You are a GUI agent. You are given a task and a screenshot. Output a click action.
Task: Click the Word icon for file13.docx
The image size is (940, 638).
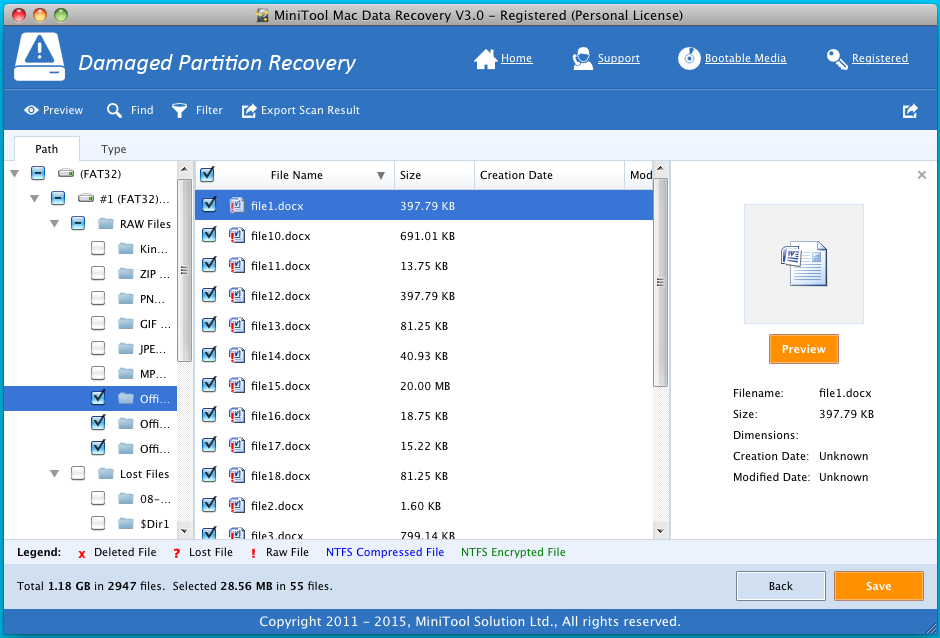click(x=237, y=326)
